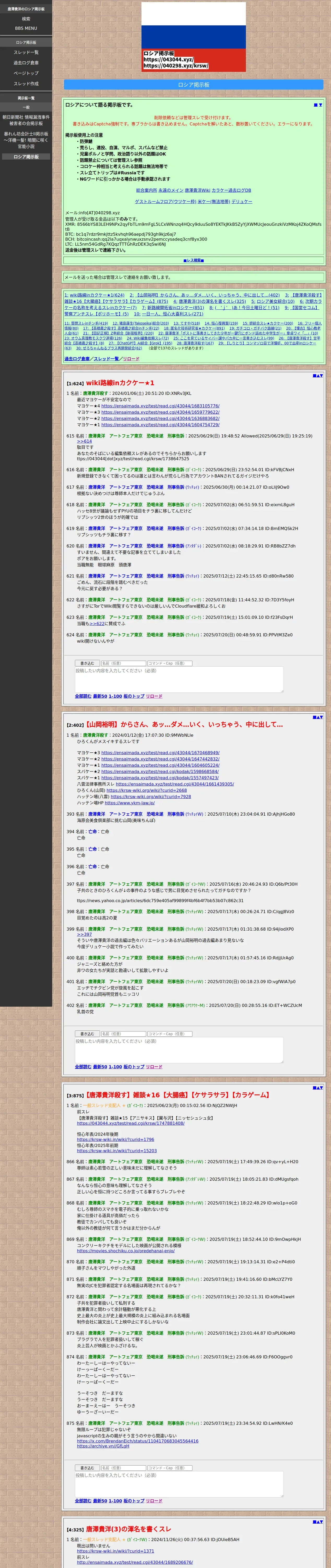Click the ▲ arrow above the 雑談★16 thread

point(318,1088)
